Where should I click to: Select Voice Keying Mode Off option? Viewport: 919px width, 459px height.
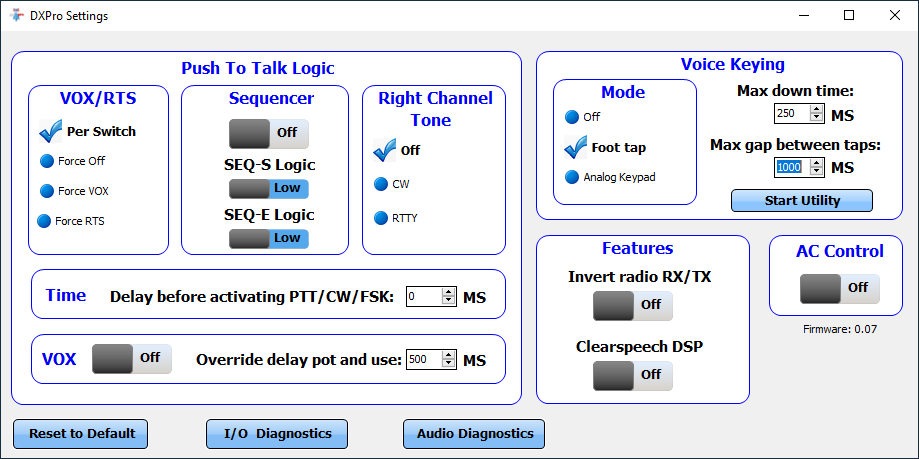coord(583,117)
